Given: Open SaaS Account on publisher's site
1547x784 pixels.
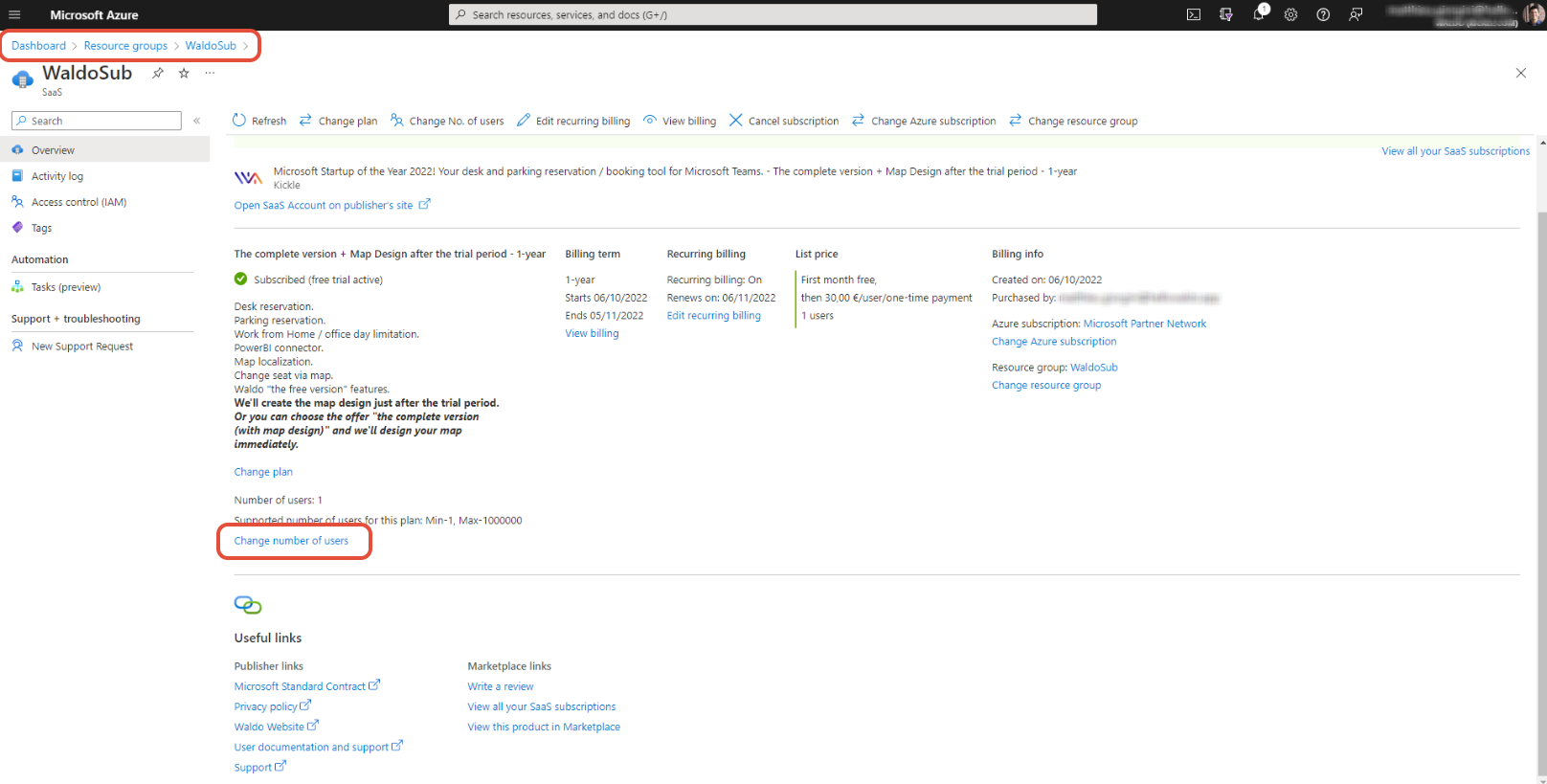Looking at the screenshot, I should pyautogui.click(x=332, y=205).
